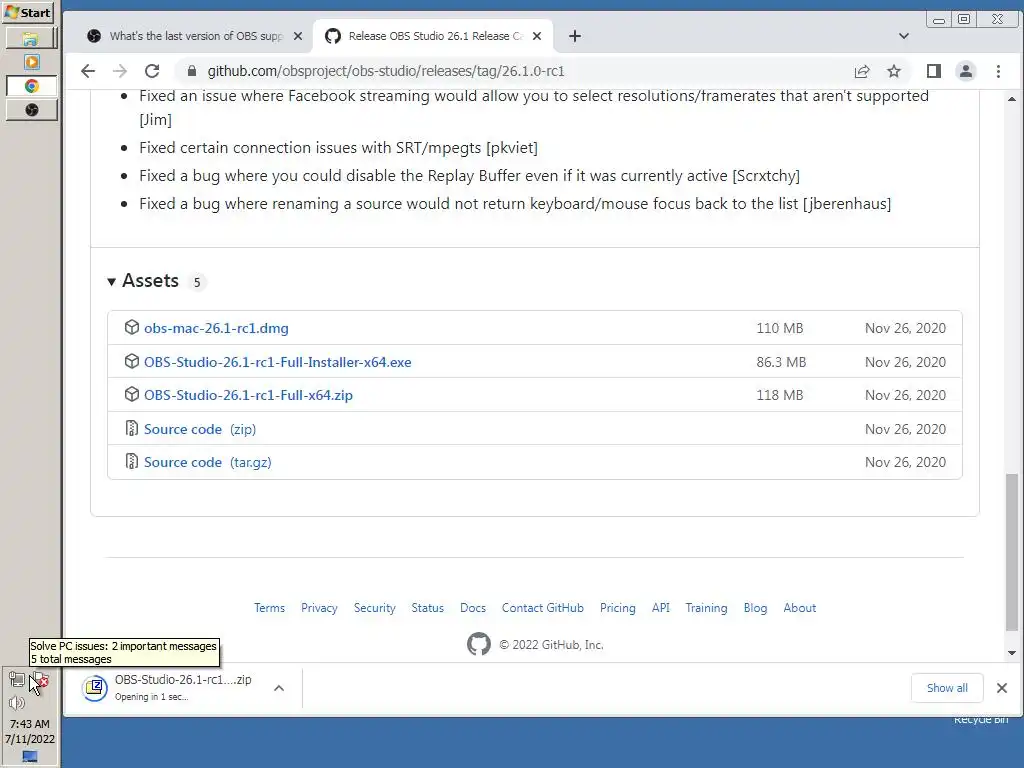
Task: Open the Security footer link
Action: [x=374, y=608]
